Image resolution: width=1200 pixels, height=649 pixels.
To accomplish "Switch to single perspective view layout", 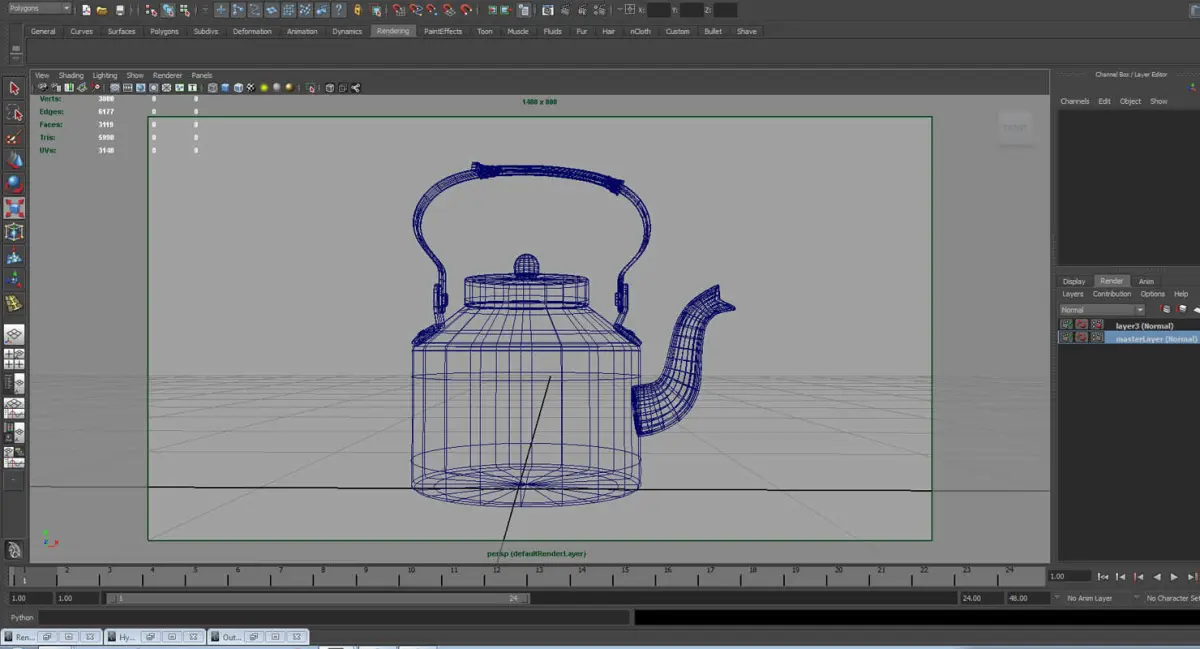I will (14, 335).
